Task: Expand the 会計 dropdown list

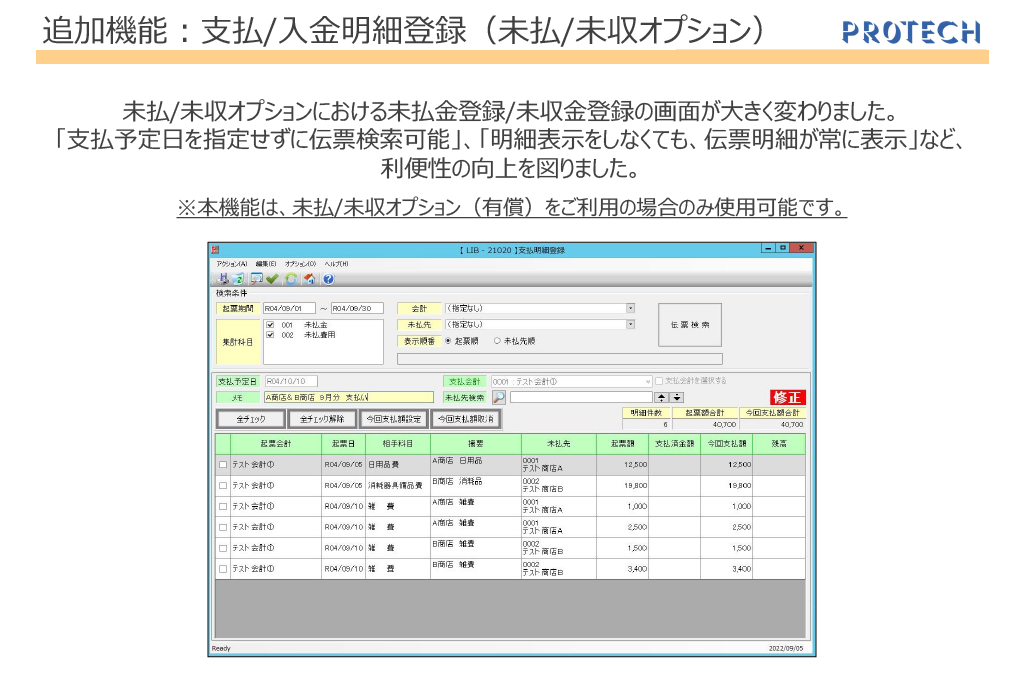Action: (630, 309)
